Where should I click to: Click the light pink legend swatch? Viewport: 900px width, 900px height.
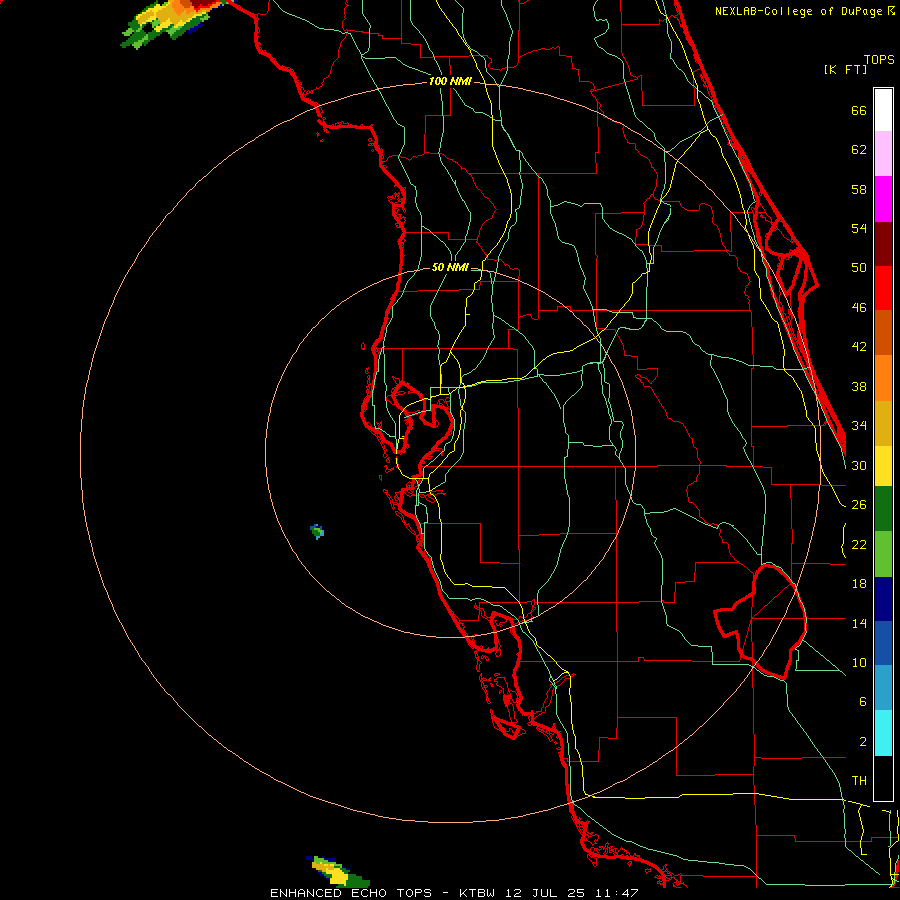883,154
